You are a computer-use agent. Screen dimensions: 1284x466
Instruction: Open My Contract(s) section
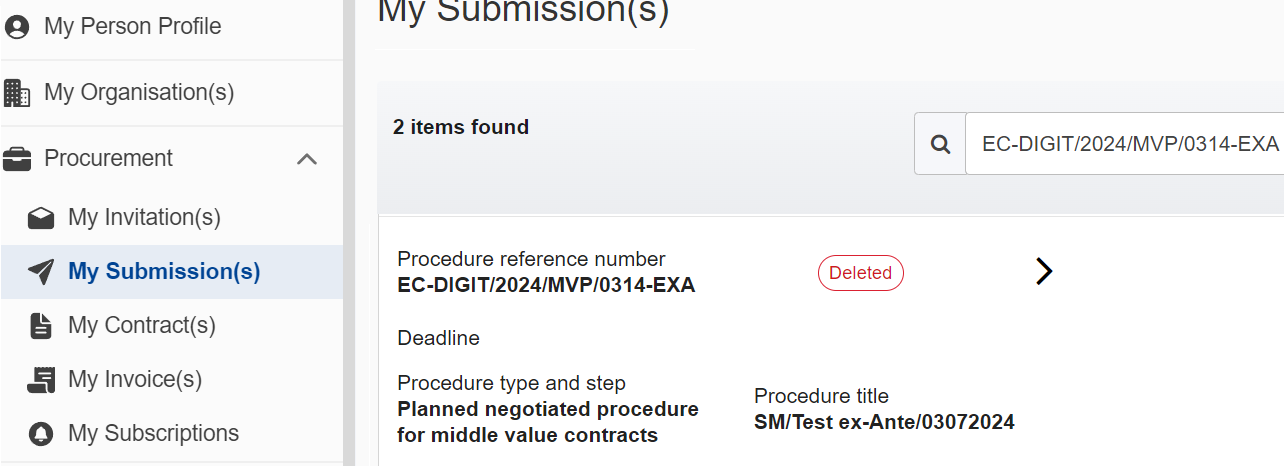[142, 326]
